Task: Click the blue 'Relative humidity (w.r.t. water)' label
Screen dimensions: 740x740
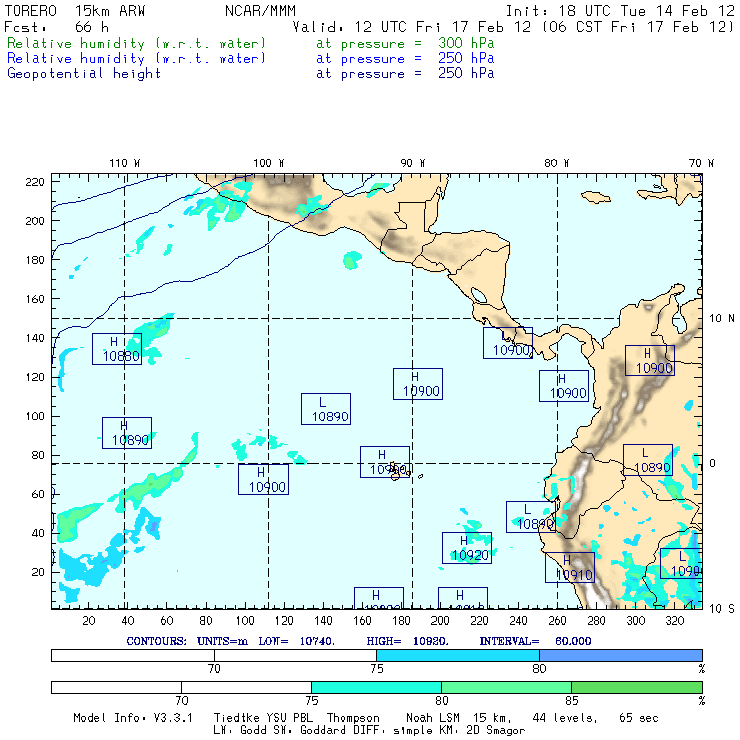Action: point(136,59)
